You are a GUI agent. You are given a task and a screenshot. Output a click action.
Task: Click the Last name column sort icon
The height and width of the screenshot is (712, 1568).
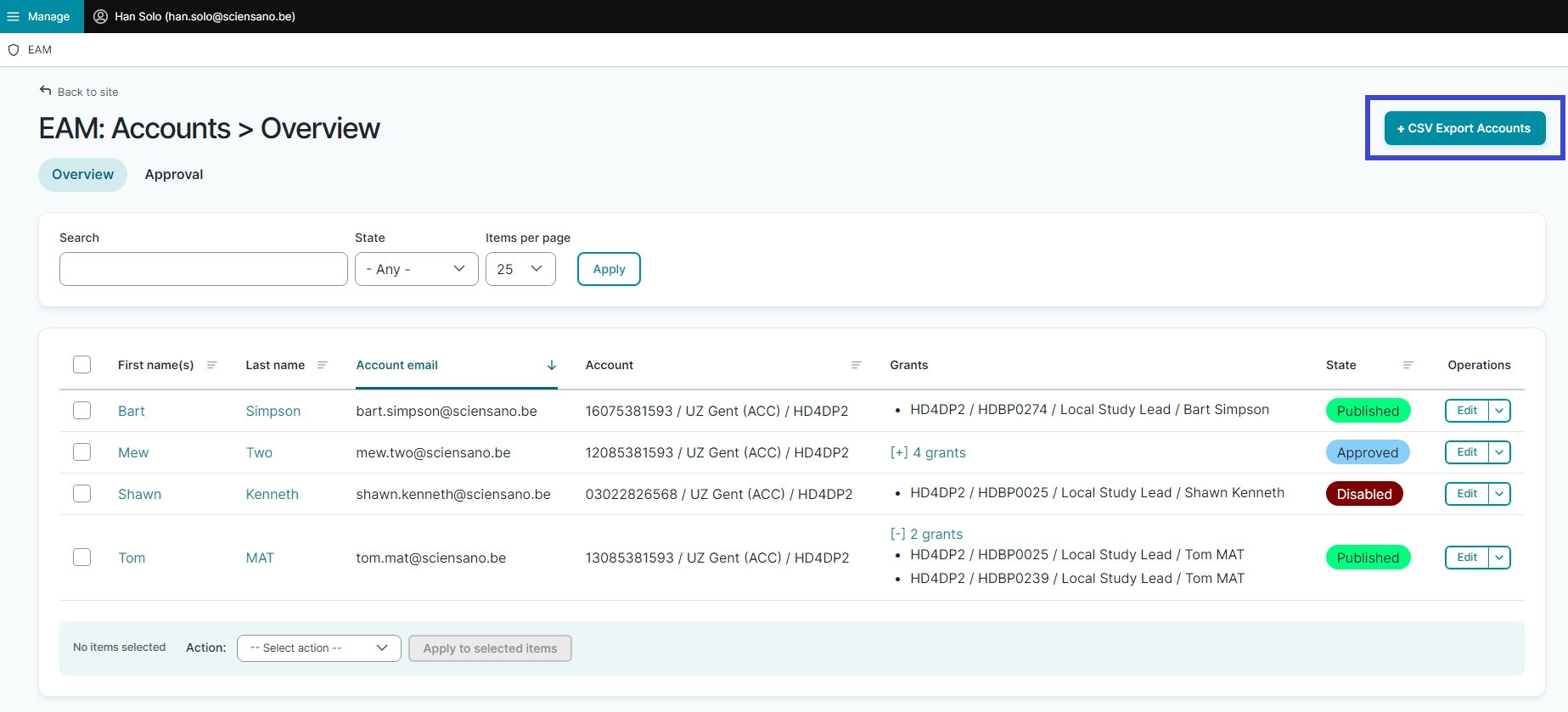click(x=323, y=365)
